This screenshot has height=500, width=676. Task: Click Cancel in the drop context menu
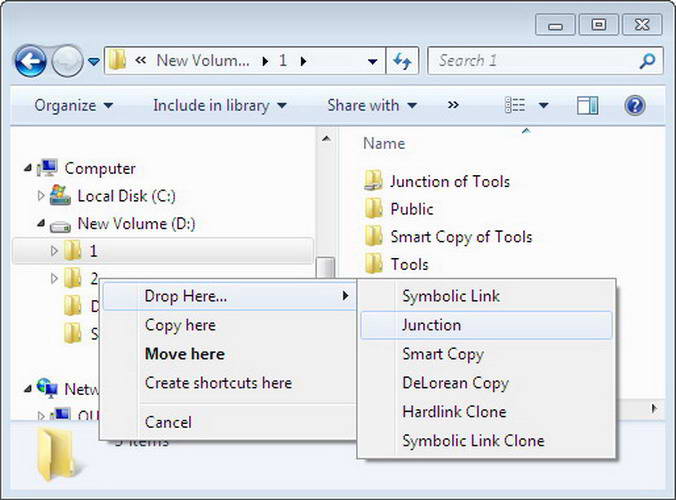click(x=168, y=422)
